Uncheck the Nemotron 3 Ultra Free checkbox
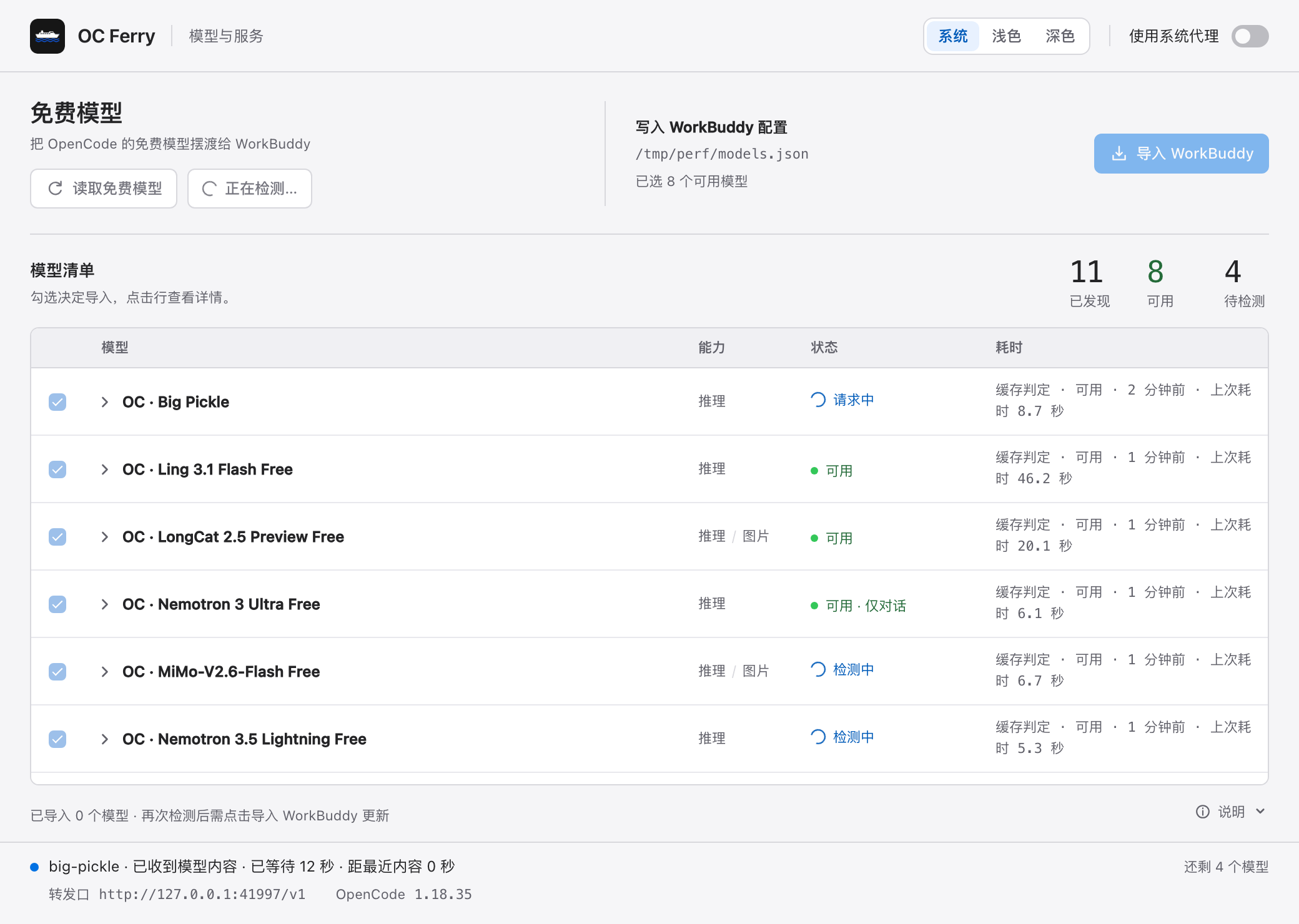Viewport: 1299px width, 924px height. click(57, 604)
